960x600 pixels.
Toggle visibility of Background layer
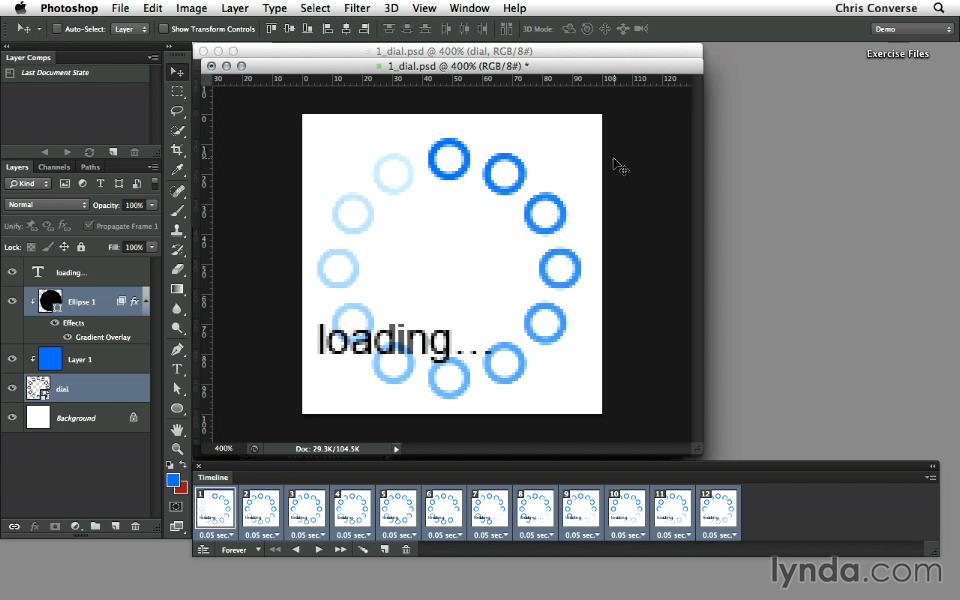[x=13, y=418]
